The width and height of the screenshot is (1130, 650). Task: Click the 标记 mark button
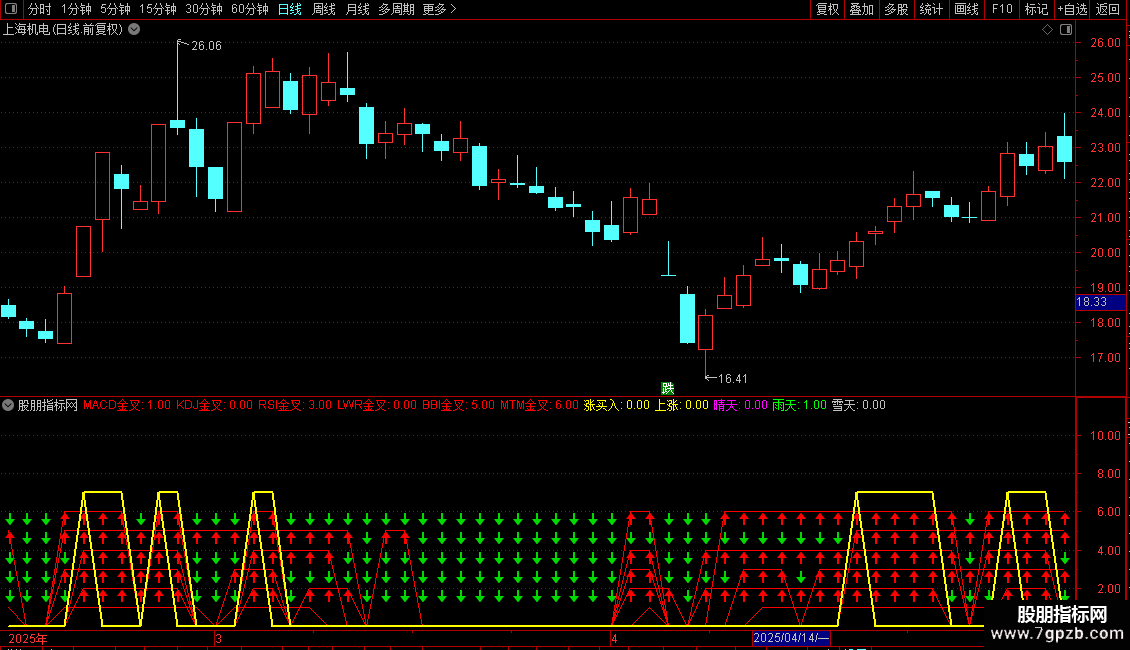coord(1036,9)
